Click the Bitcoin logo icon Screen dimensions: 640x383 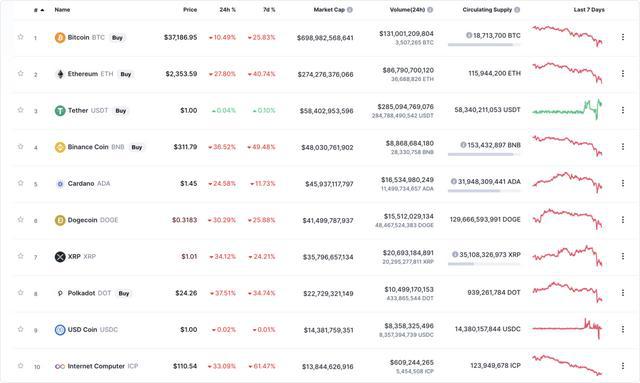point(60,38)
